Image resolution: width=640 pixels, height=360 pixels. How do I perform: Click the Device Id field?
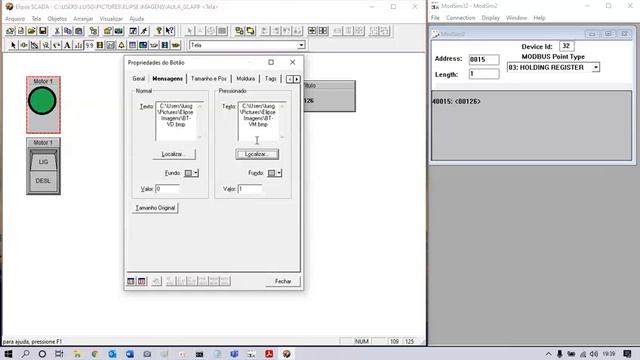(x=567, y=46)
